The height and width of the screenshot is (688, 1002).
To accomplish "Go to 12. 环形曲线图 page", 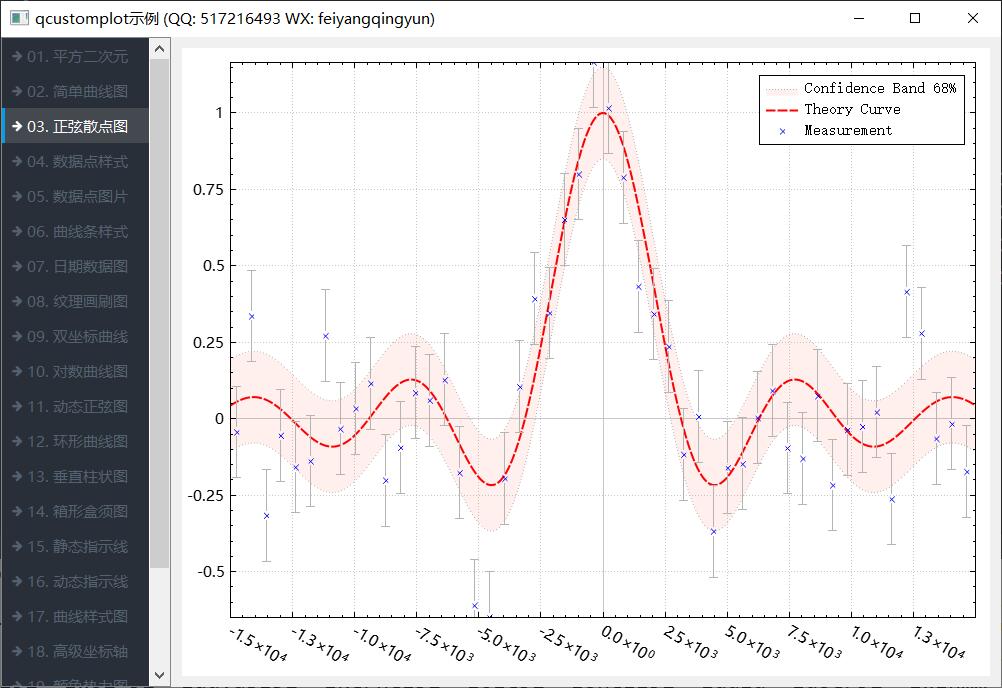I will click(x=77, y=442).
